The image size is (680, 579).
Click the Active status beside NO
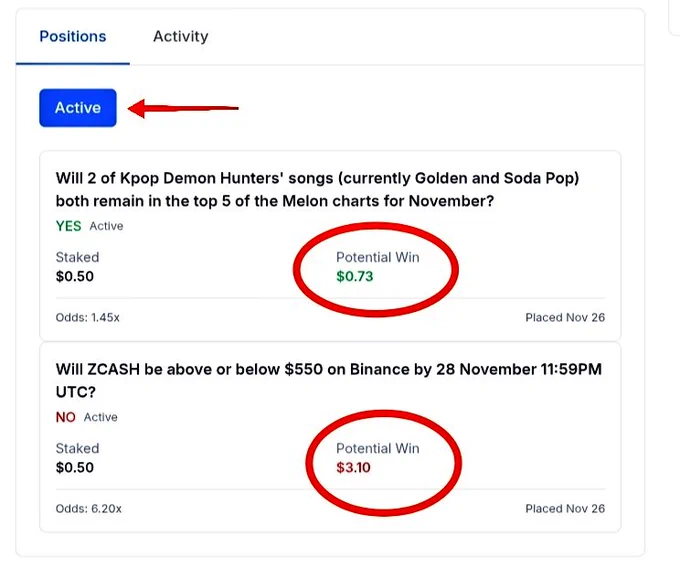pos(101,417)
